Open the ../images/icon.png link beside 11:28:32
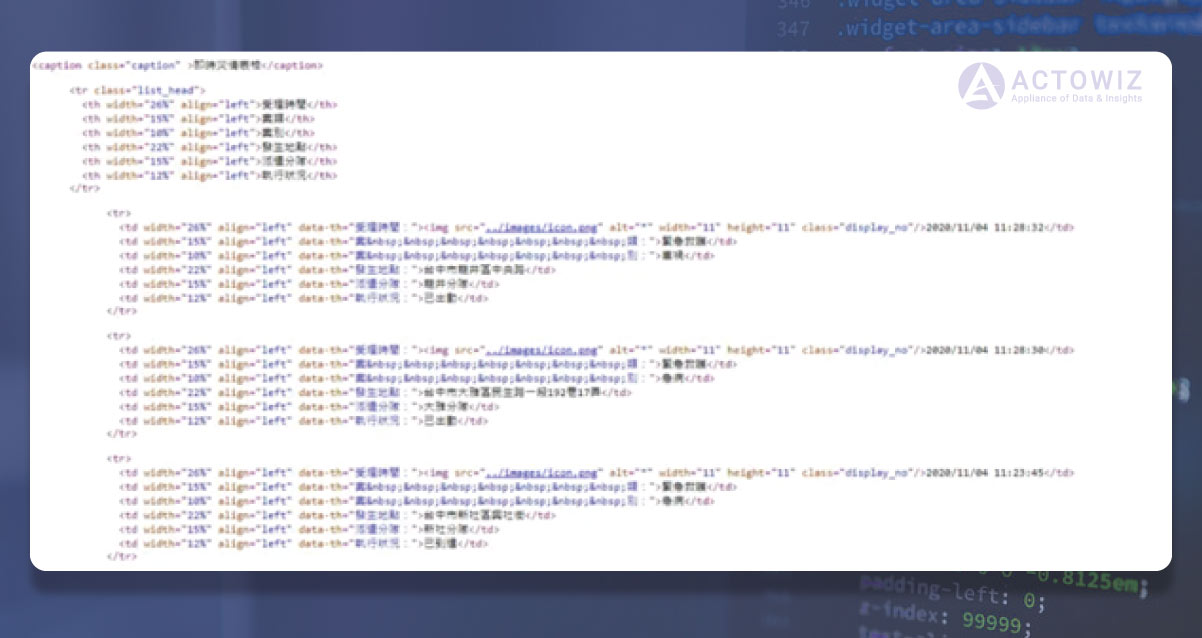Screen dimensions: 1202x638 541,228
